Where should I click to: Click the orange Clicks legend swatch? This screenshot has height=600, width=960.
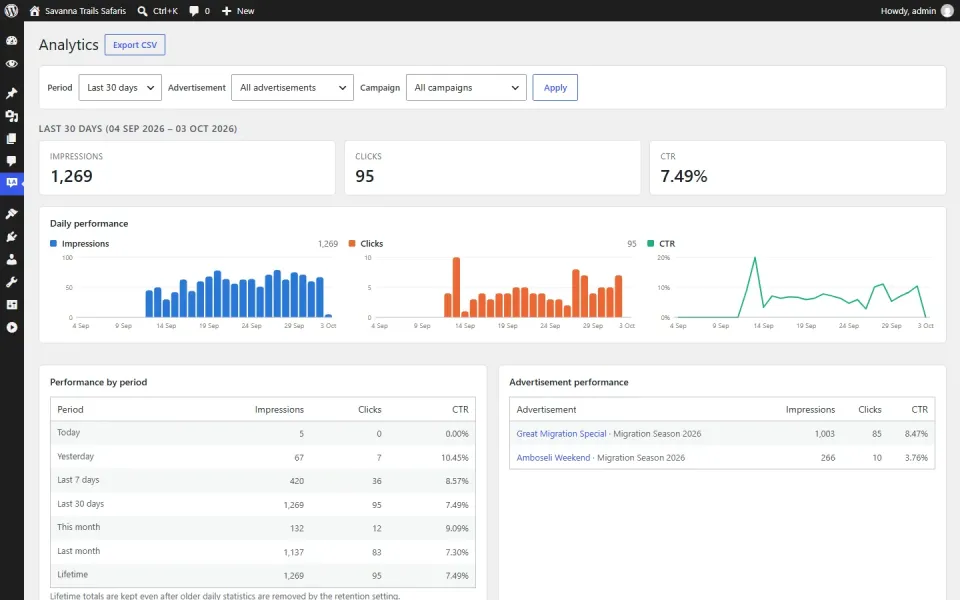[x=351, y=243]
